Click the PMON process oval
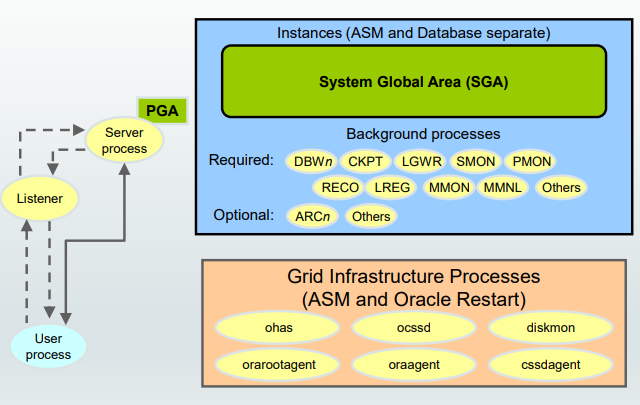The image size is (640, 405). pyautogui.click(x=531, y=162)
